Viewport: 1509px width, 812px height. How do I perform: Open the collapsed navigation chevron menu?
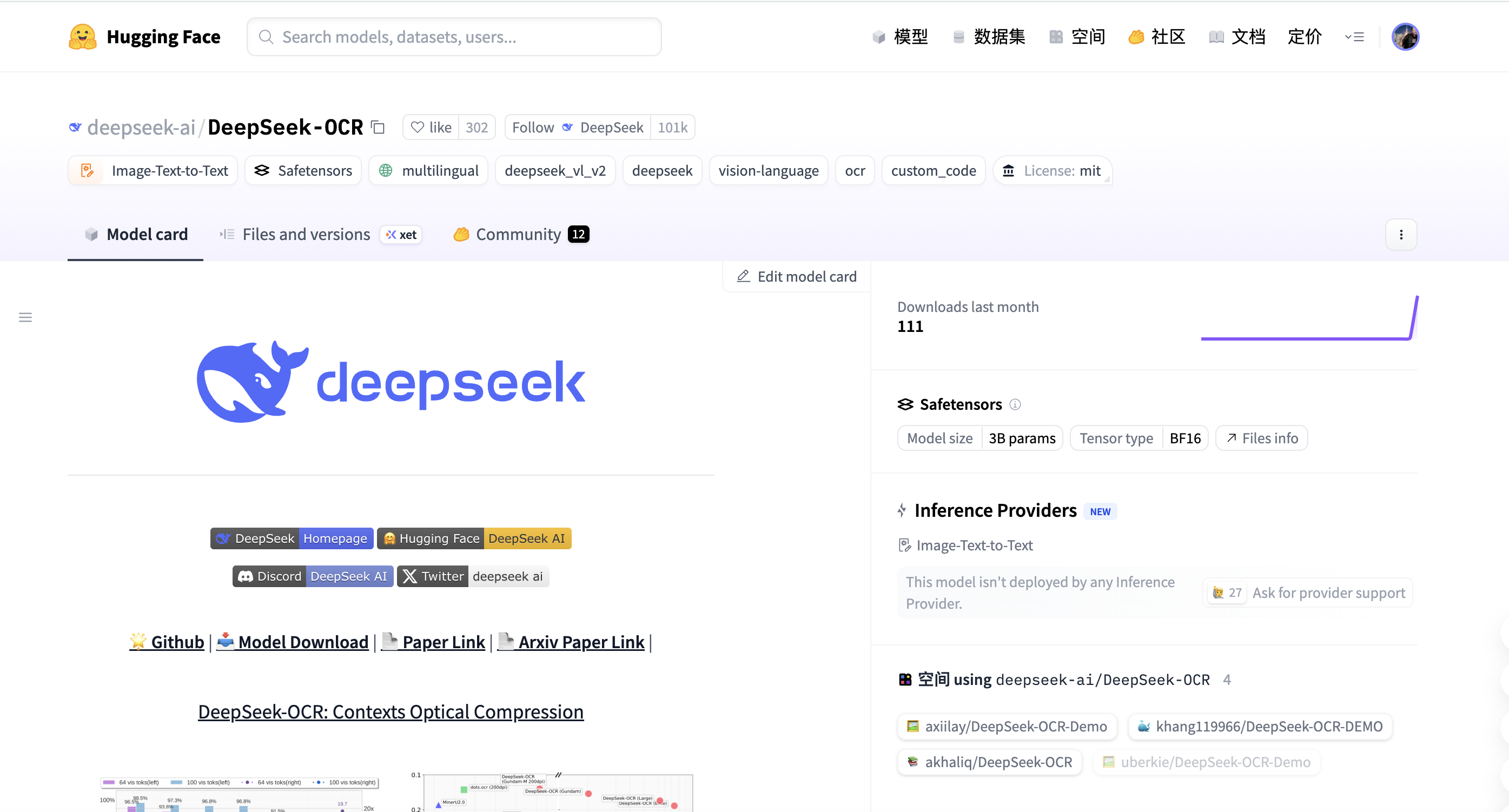click(x=1354, y=36)
